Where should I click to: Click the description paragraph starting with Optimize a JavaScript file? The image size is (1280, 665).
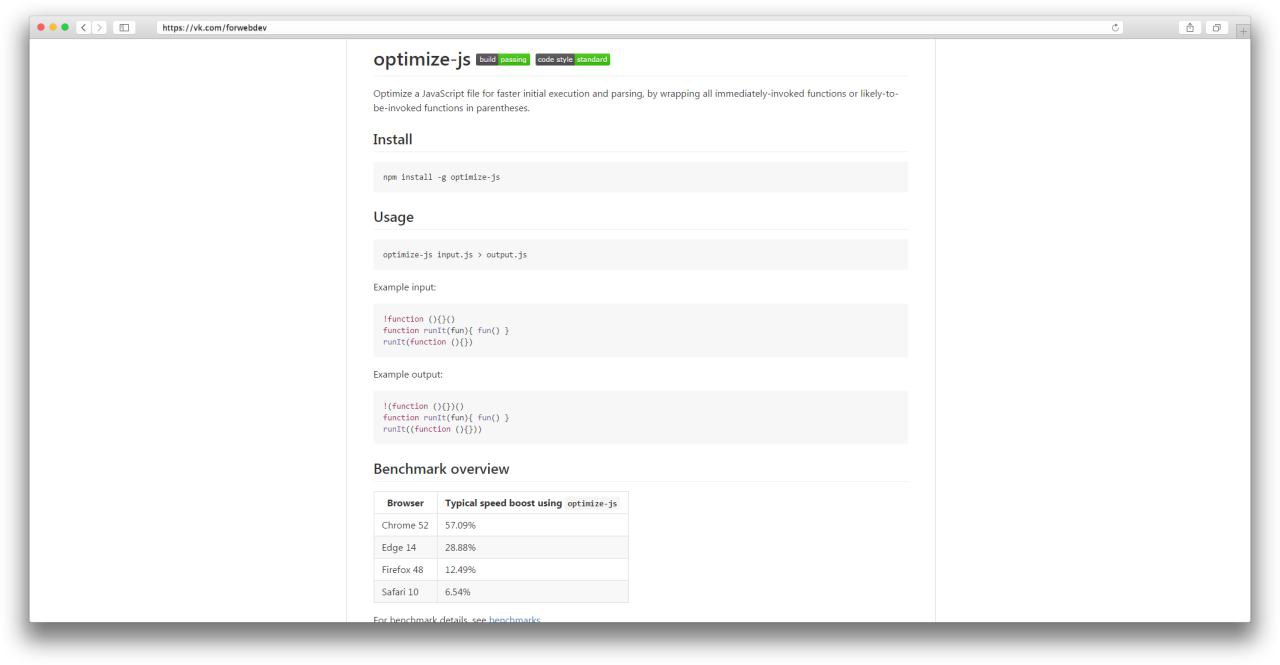636,100
